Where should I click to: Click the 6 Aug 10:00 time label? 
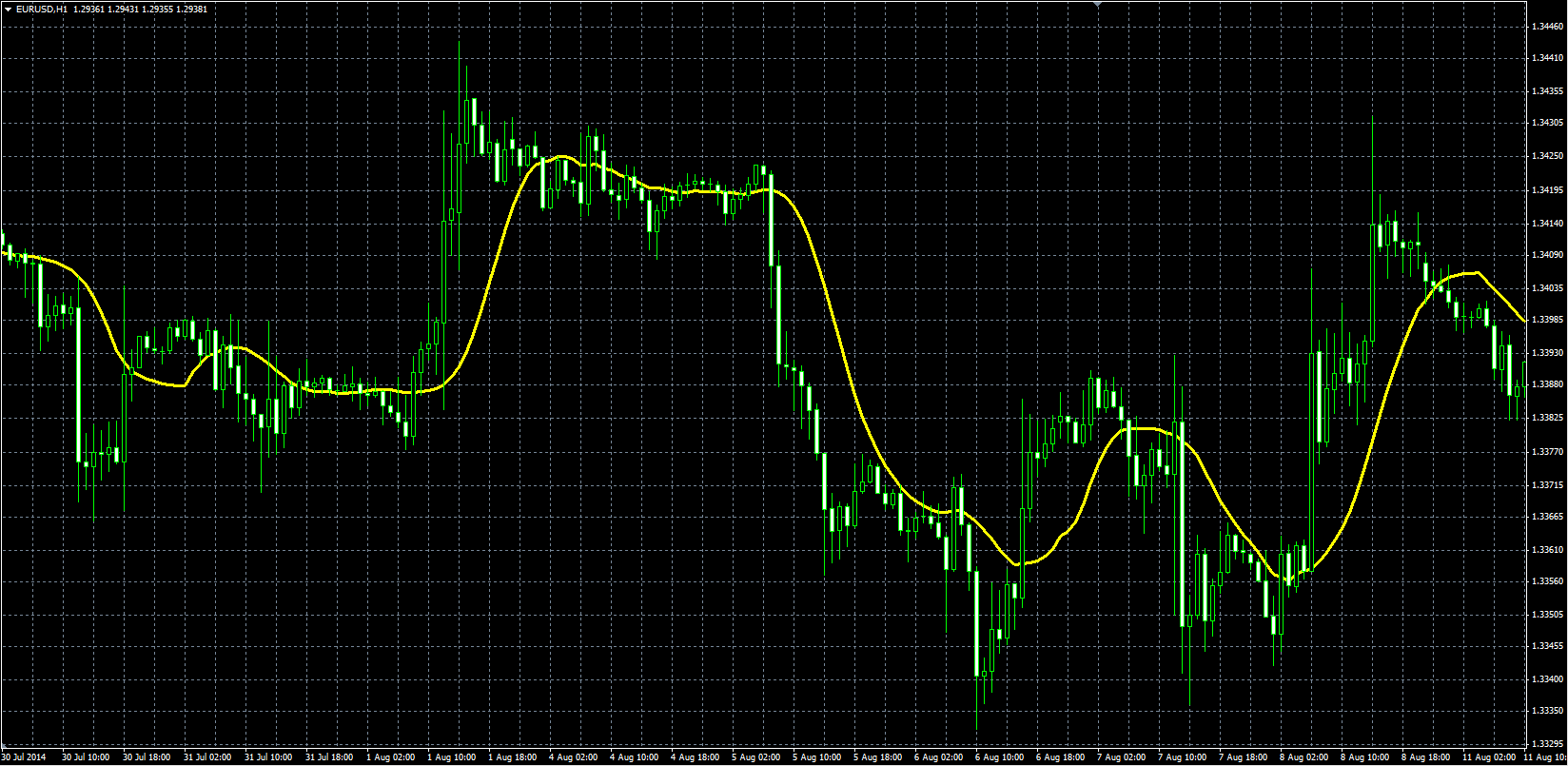pos(999,757)
